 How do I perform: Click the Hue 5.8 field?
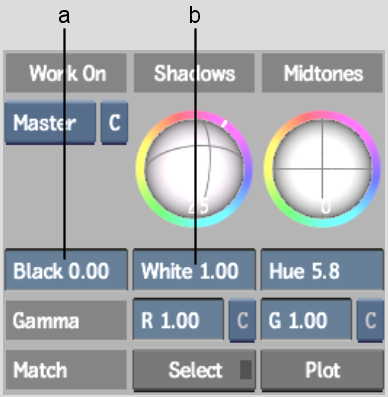(x=322, y=270)
